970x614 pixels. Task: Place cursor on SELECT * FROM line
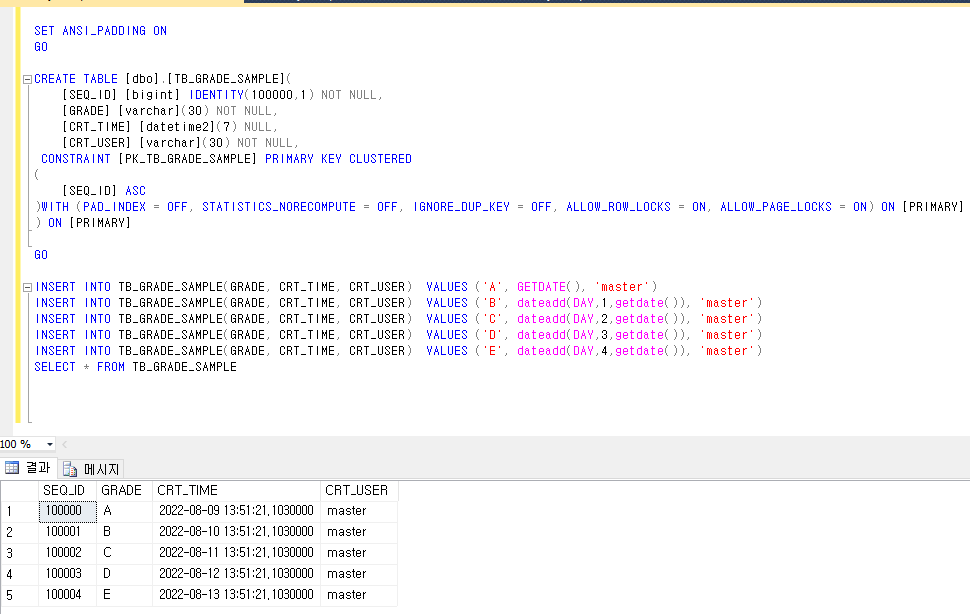135,367
